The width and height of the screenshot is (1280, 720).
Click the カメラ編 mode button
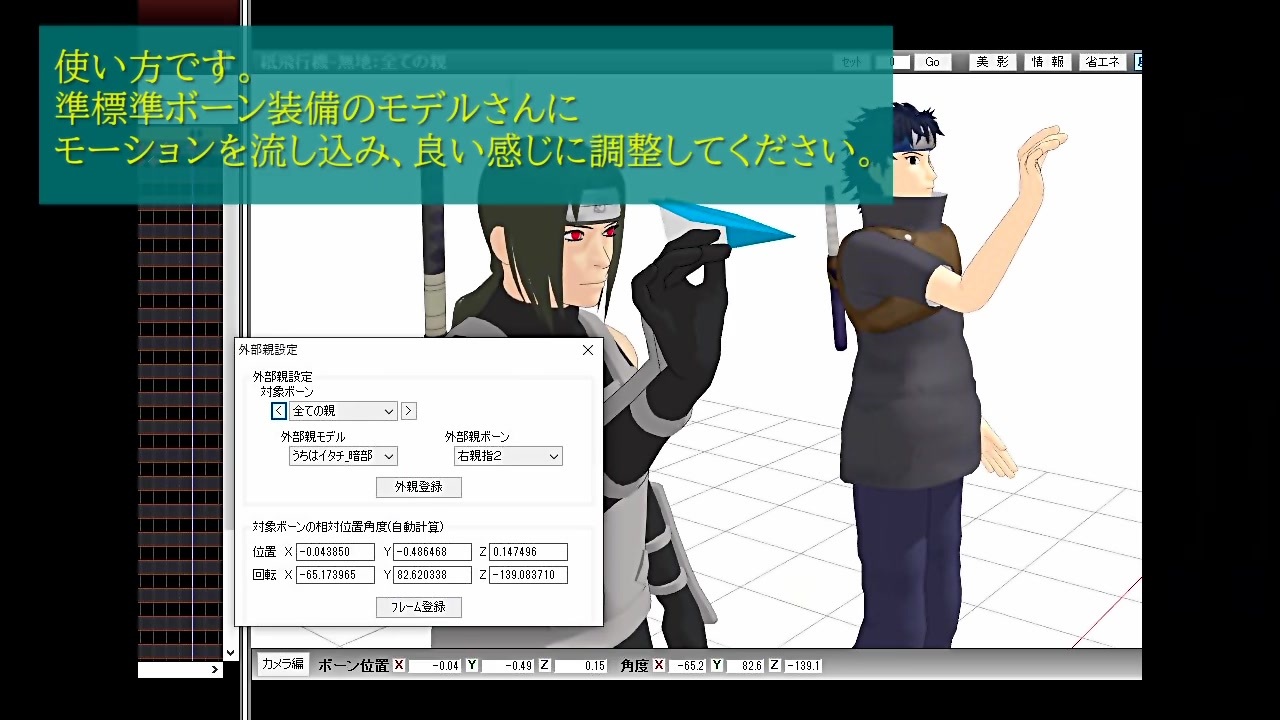pyautogui.click(x=283, y=664)
